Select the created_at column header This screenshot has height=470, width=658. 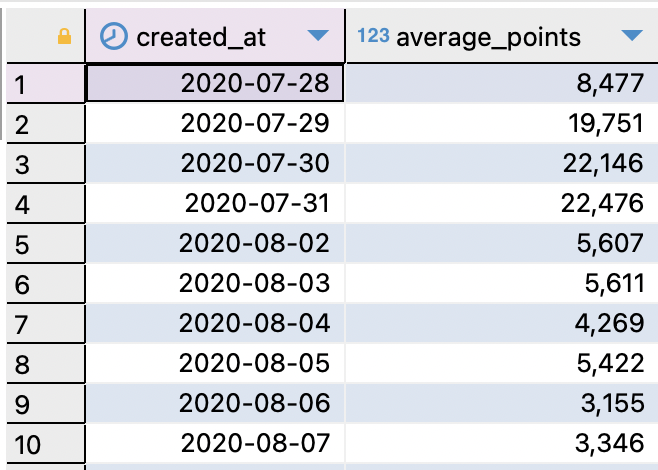click(x=215, y=36)
